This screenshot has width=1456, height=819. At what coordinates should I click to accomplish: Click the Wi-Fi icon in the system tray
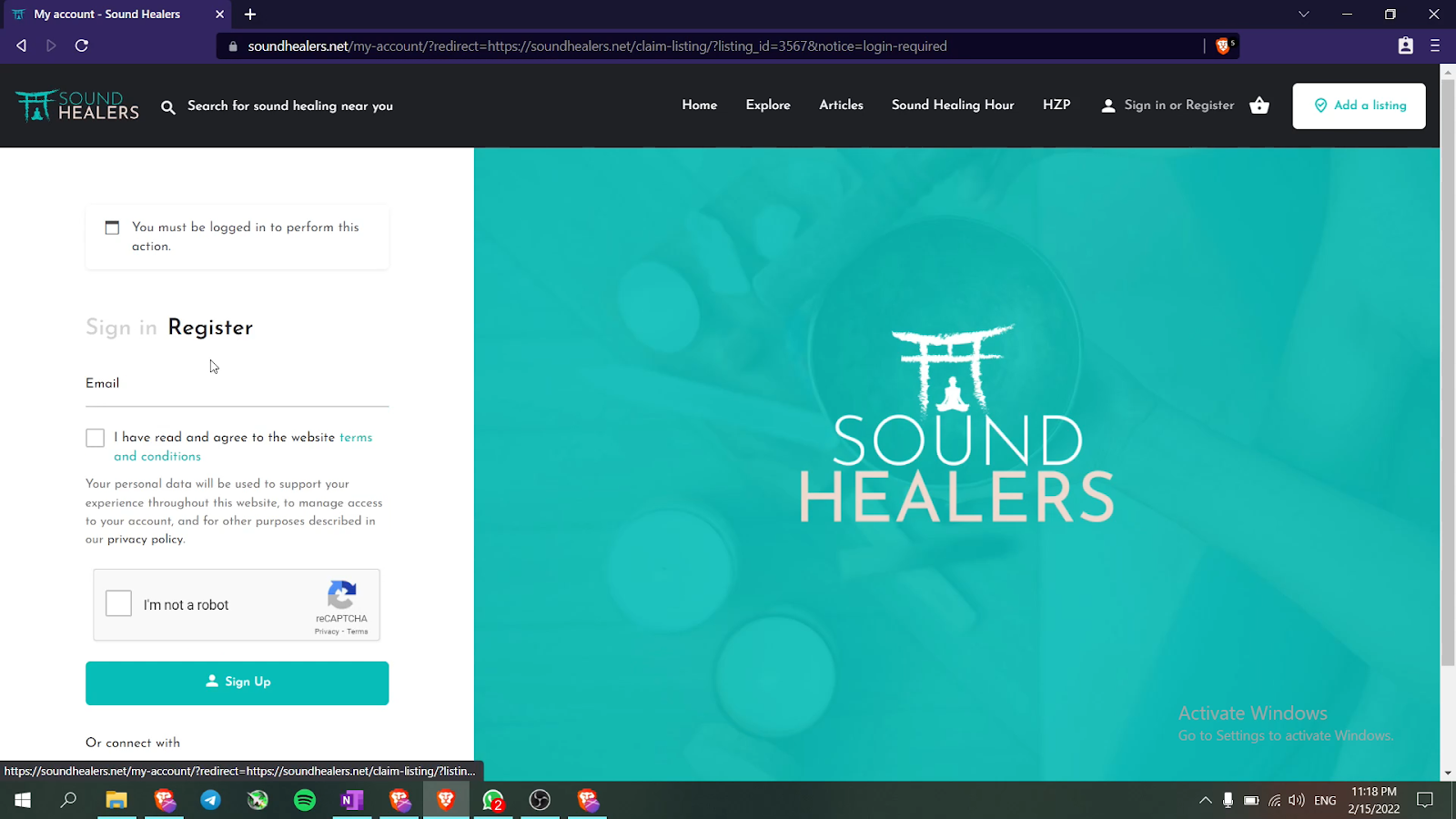[x=1275, y=801]
